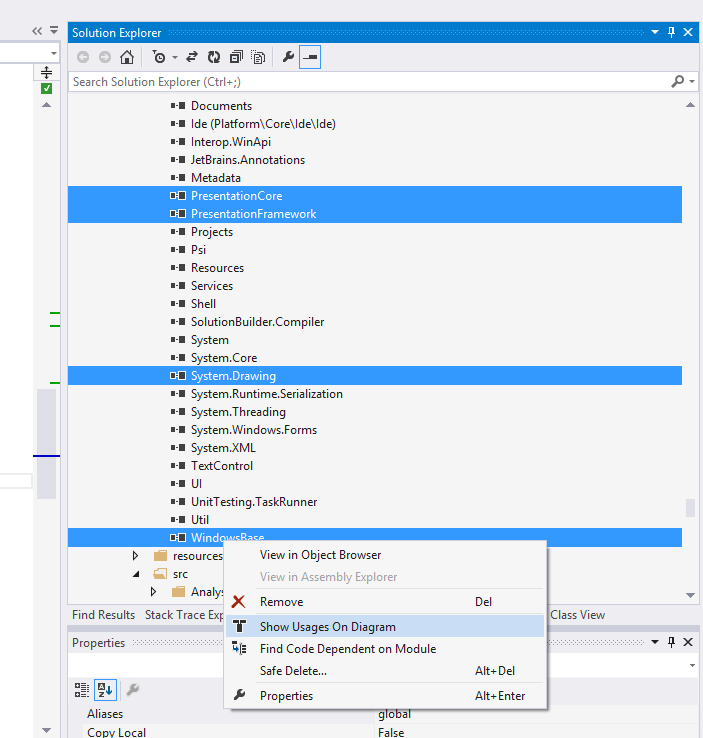The image size is (703, 738).
Task: Select System.Runtime.Serialization reference
Action: coord(267,394)
